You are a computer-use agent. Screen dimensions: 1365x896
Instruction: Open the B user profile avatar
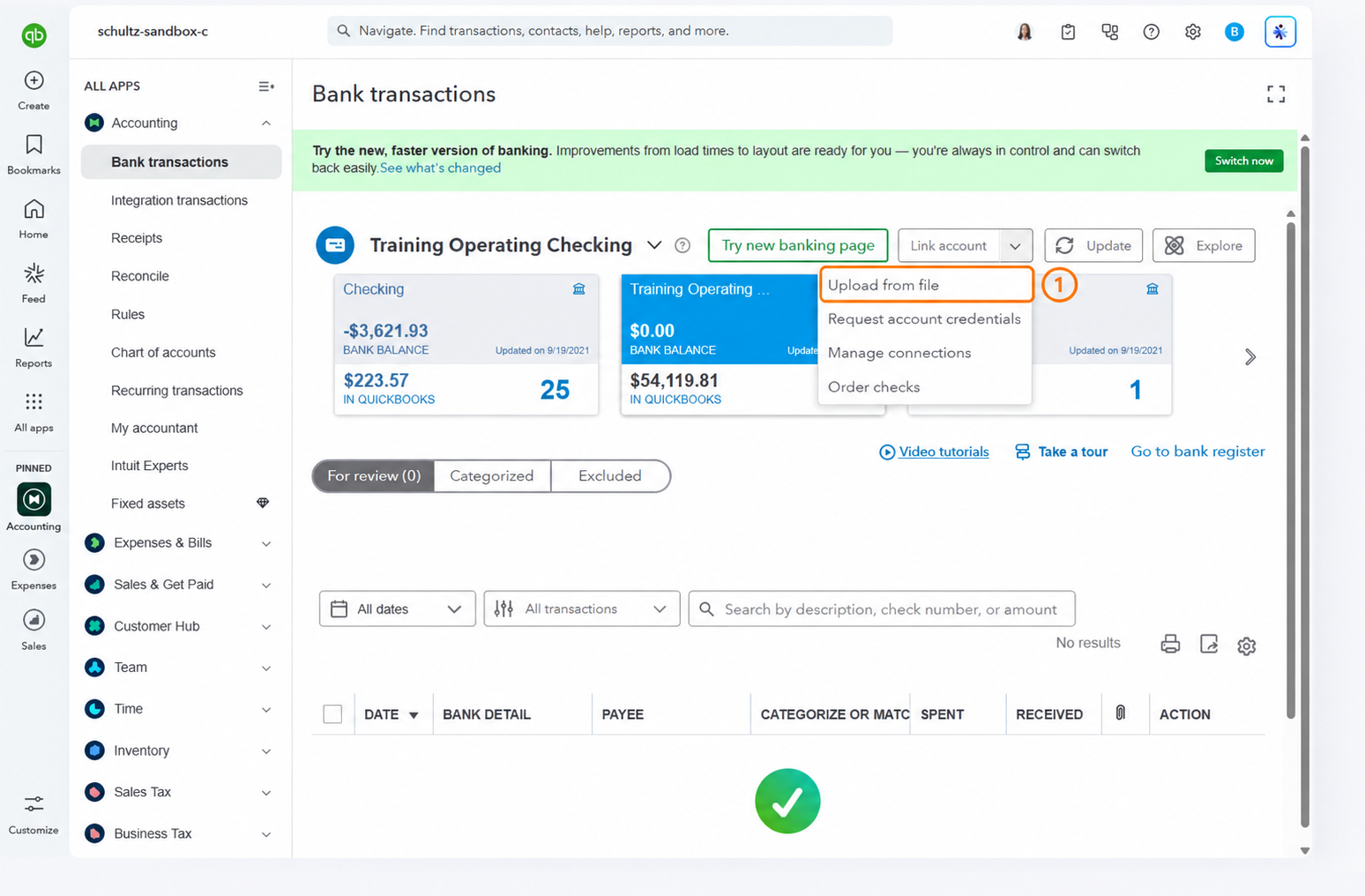[1234, 32]
